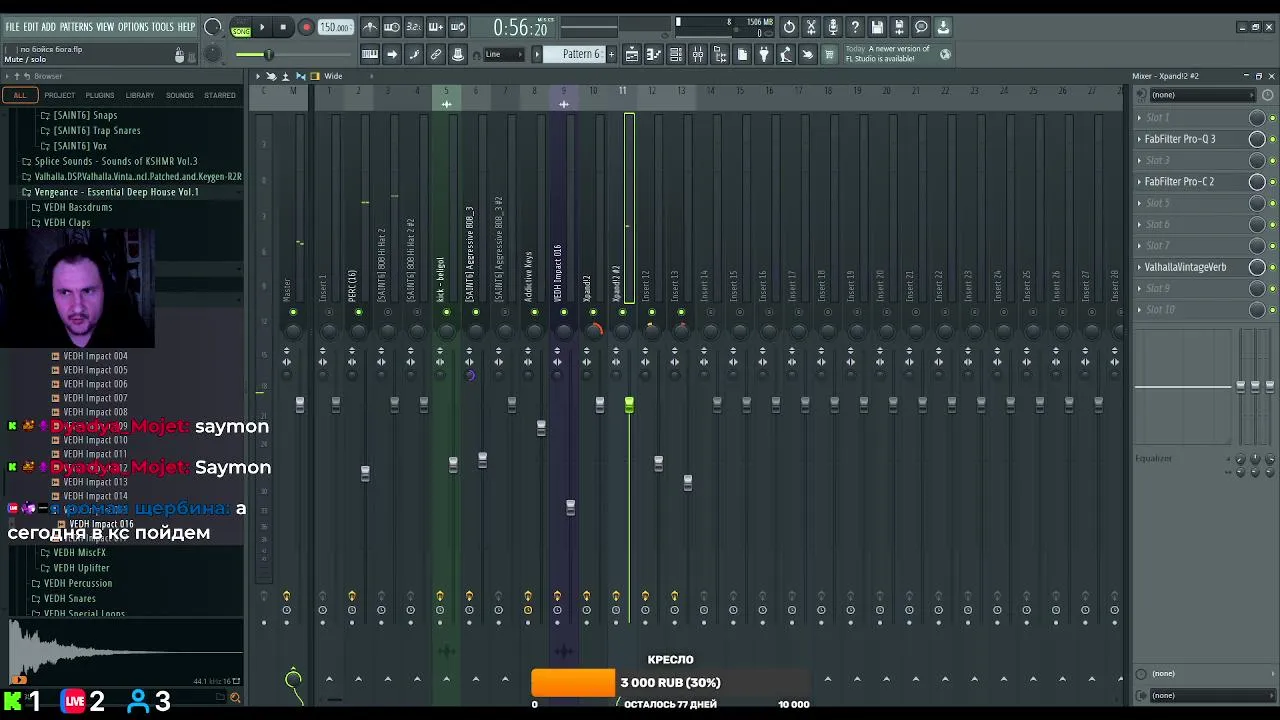
Task: Open the plugin picker plug icon
Action: pos(764,54)
